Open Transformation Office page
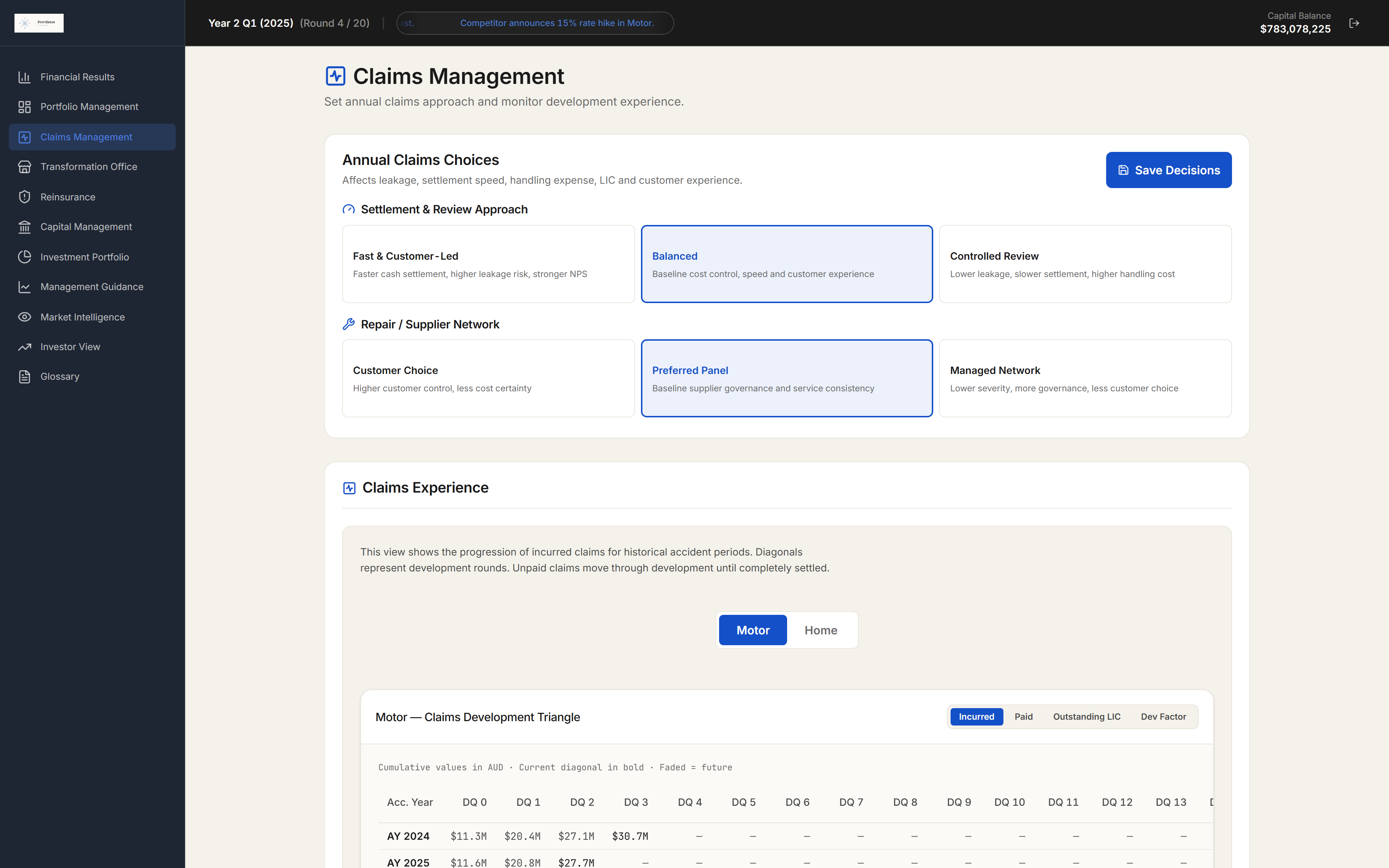The image size is (1389, 868). point(92,167)
